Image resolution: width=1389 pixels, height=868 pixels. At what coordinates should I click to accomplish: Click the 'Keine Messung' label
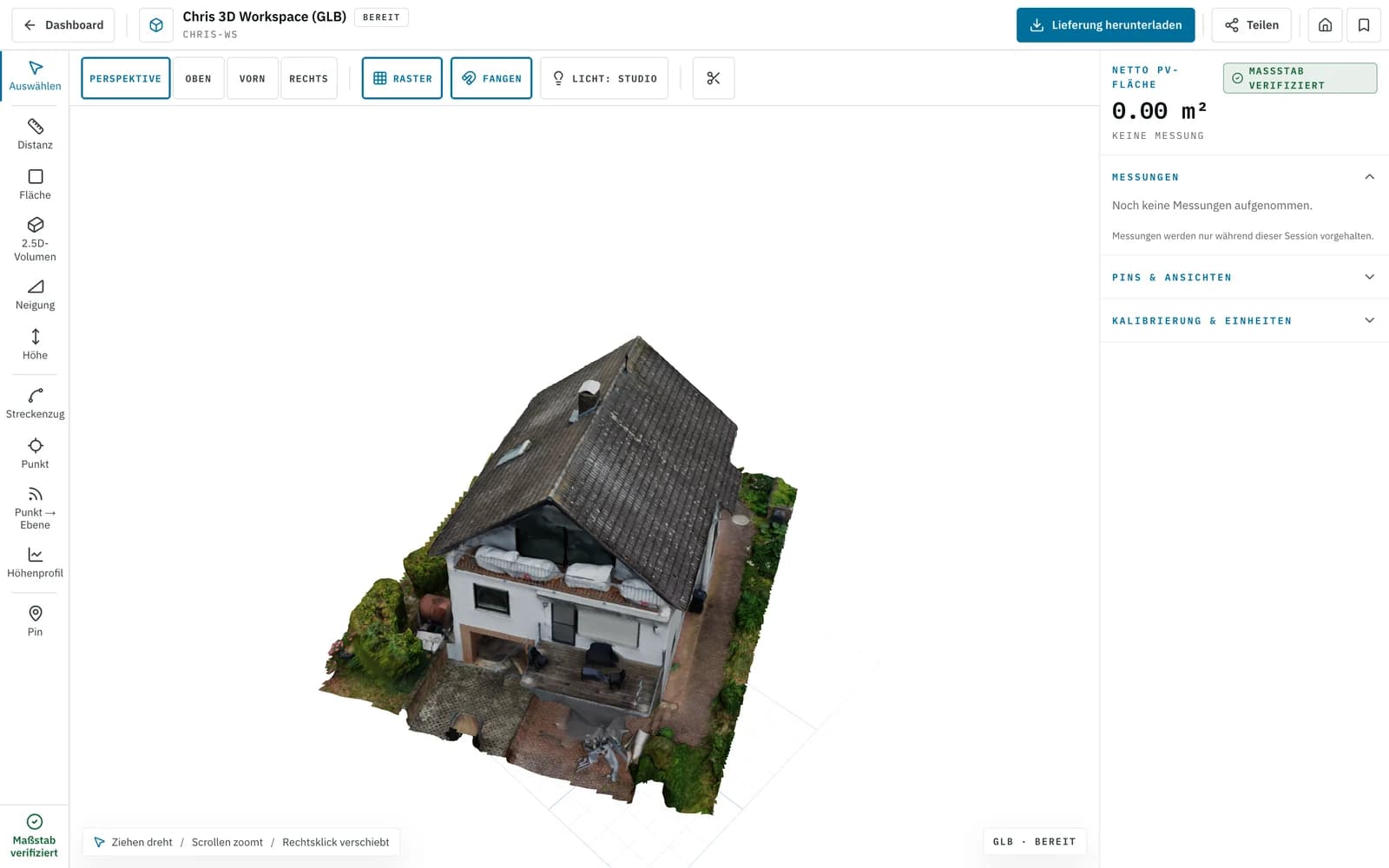[x=1158, y=136]
